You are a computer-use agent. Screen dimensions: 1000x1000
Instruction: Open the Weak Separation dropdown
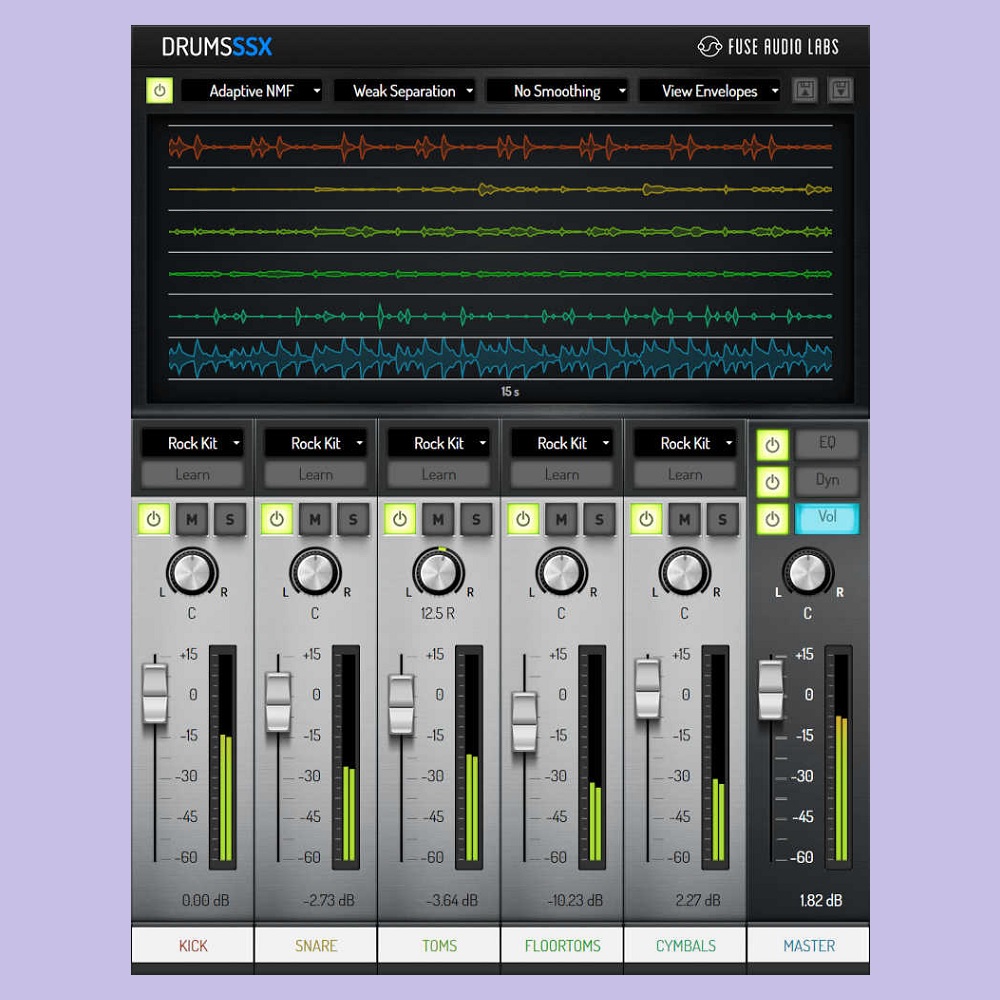[x=404, y=90]
